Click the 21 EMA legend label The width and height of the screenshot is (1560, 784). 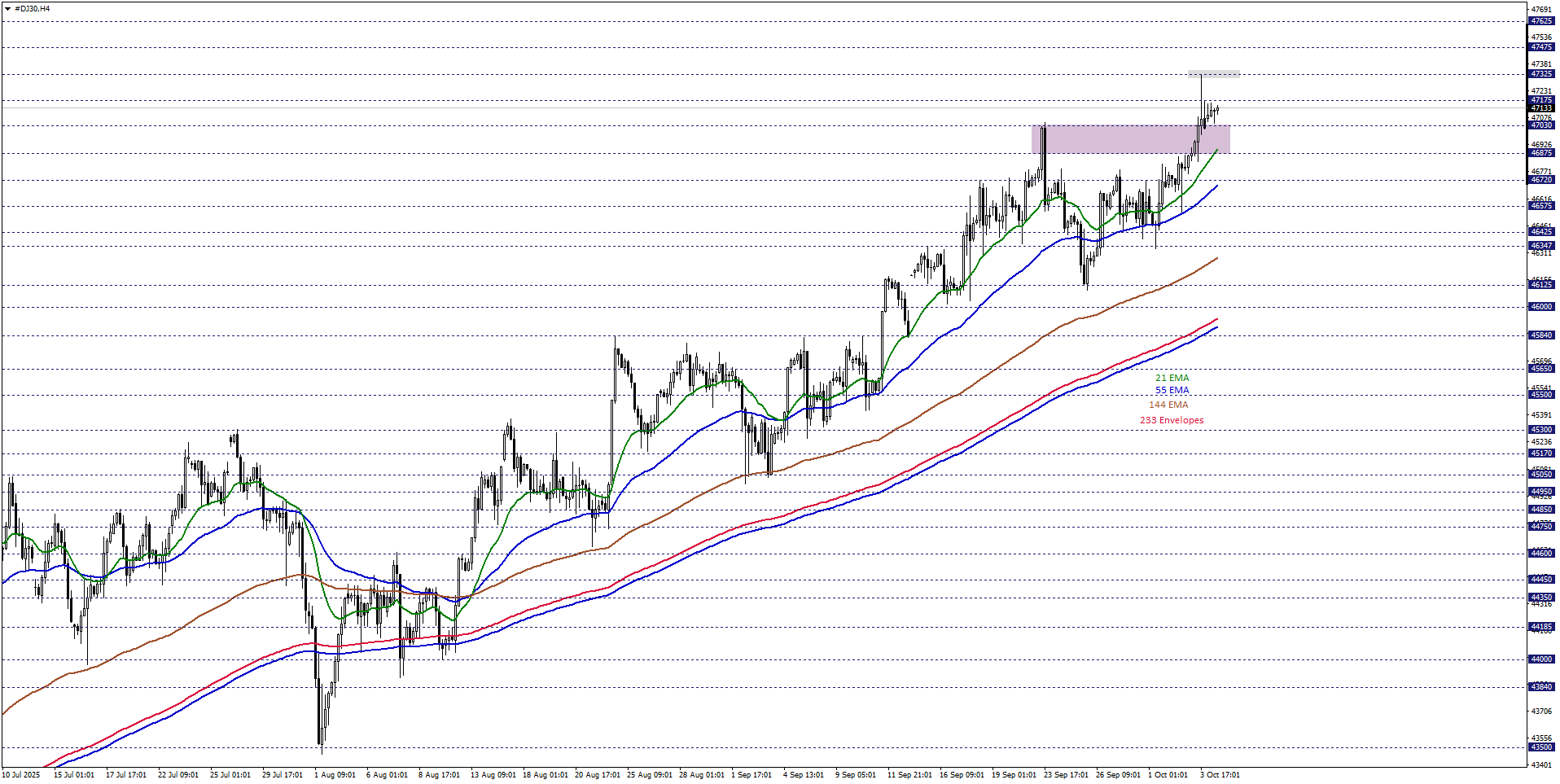pos(1172,378)
